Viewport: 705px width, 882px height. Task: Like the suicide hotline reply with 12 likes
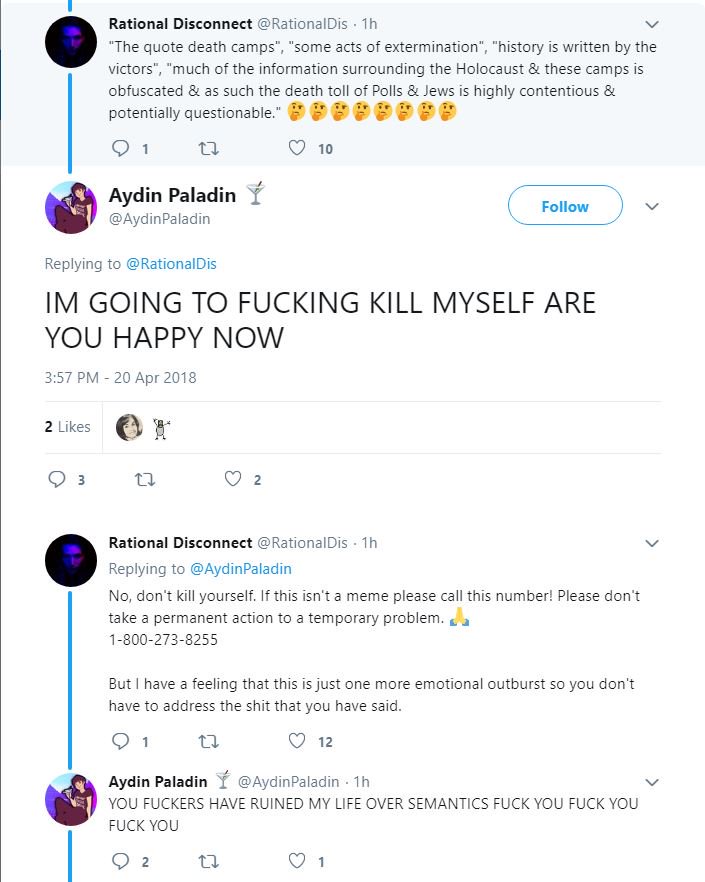tap(297, 741)
